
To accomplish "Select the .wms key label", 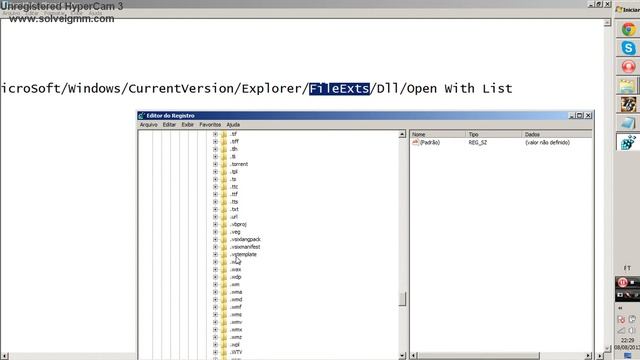I will pos(236,315).
